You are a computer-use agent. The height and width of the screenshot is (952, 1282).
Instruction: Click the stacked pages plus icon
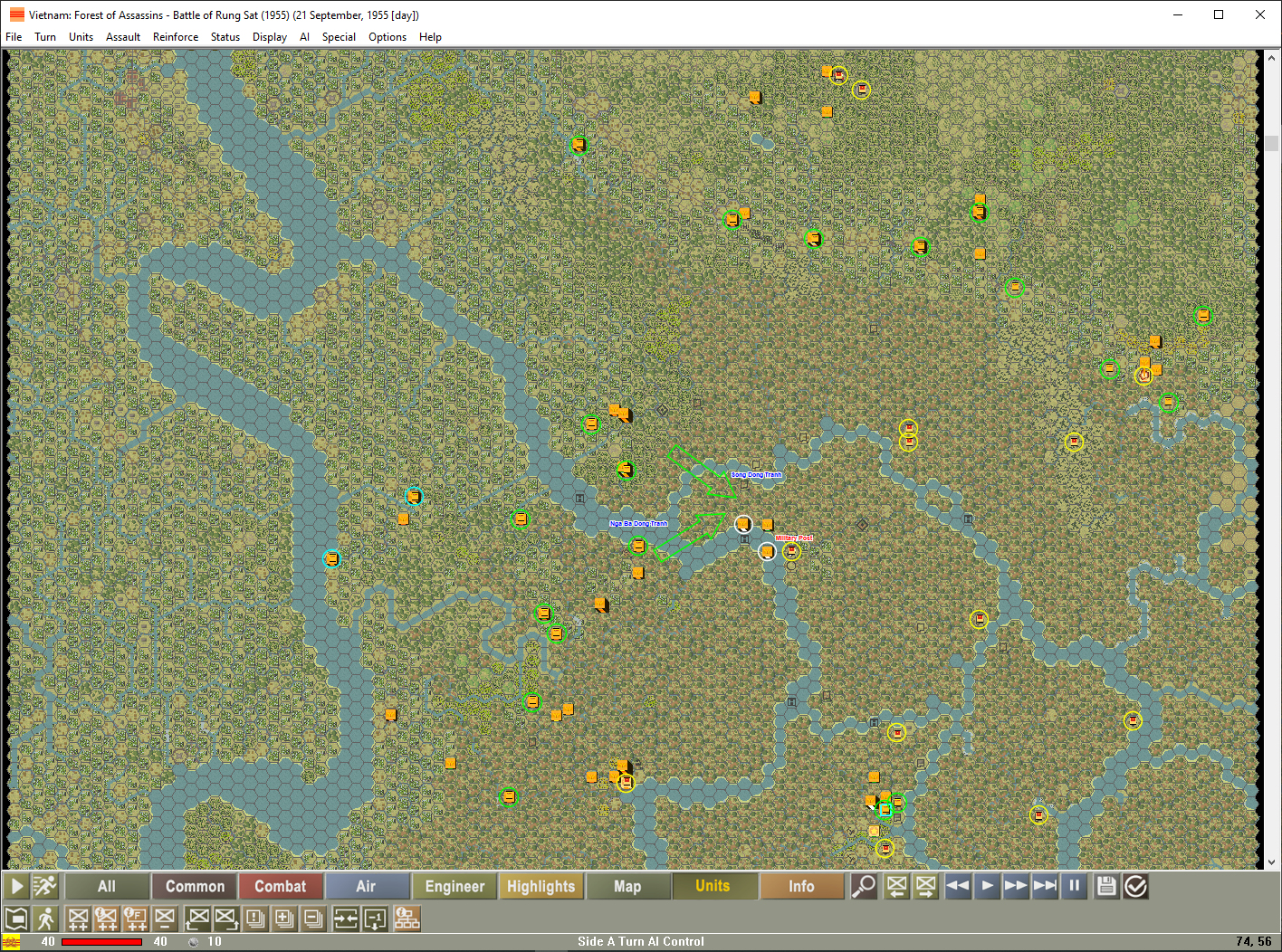point(284,919)
